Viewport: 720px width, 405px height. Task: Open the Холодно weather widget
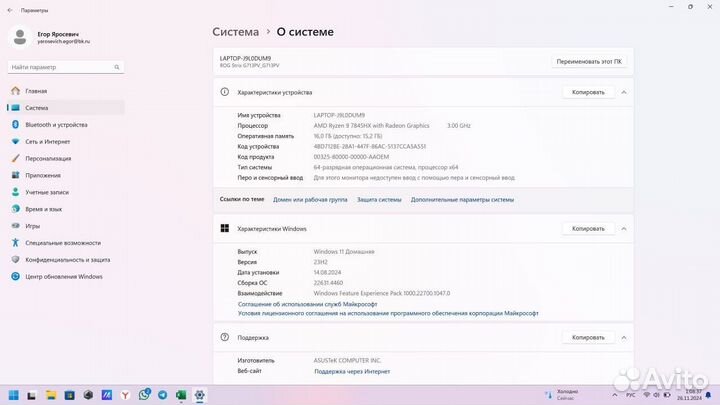[562, 395]
